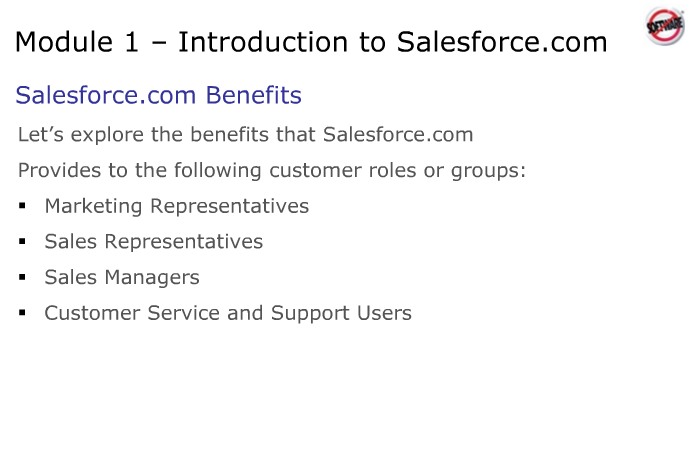689x451 pixels.
Task: Click the line starting "Provides to the following"
Action: pos(272,170)
